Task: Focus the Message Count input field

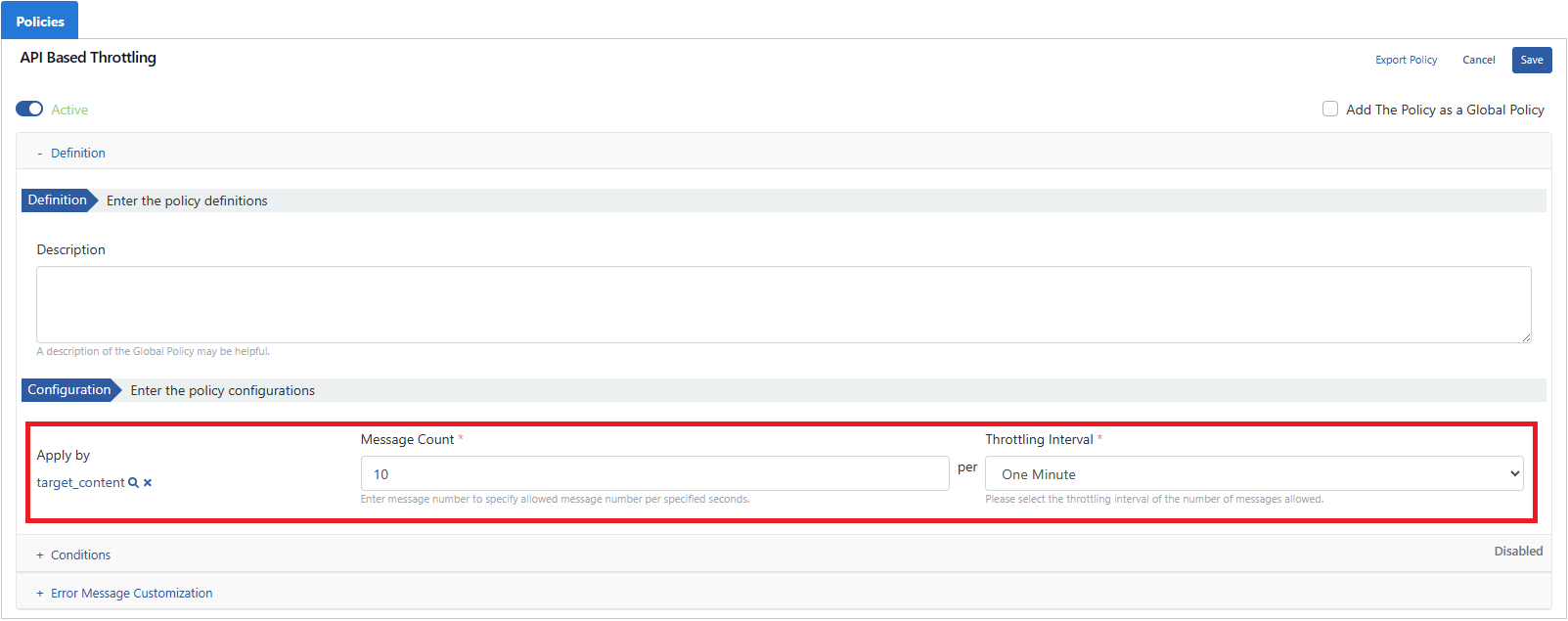Action: (654, 474)
